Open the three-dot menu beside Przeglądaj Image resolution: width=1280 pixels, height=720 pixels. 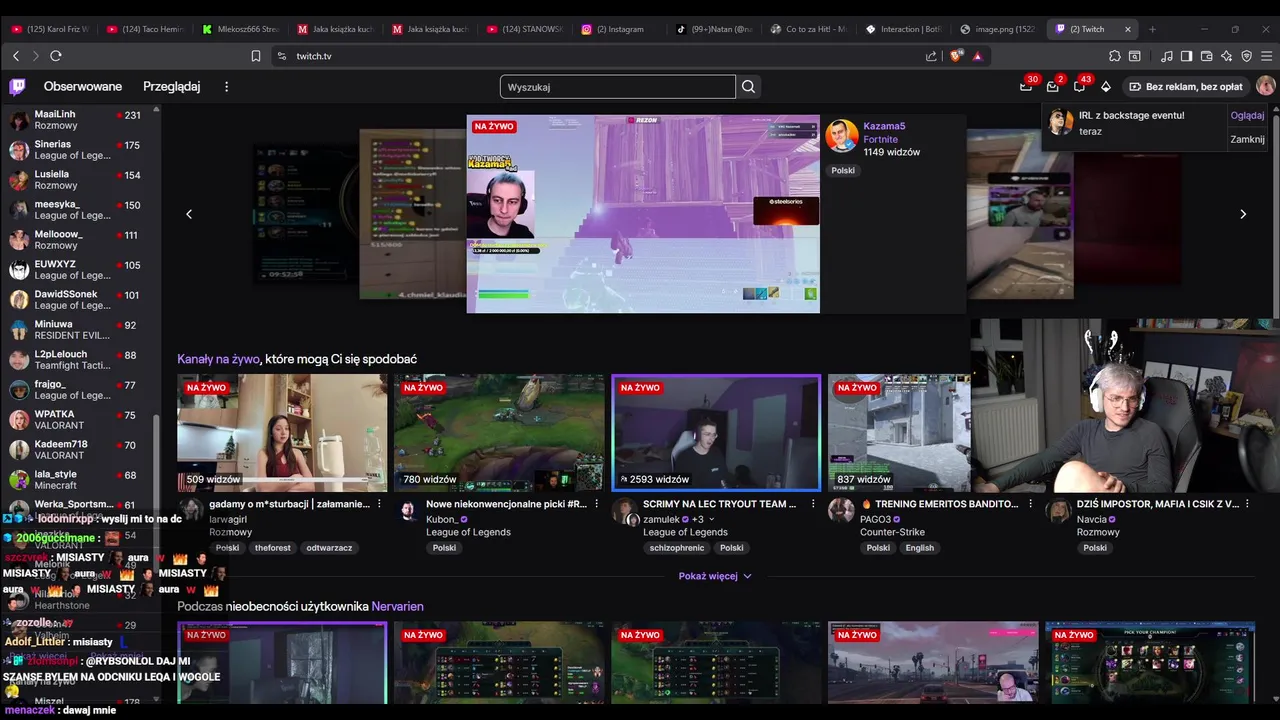226,87
